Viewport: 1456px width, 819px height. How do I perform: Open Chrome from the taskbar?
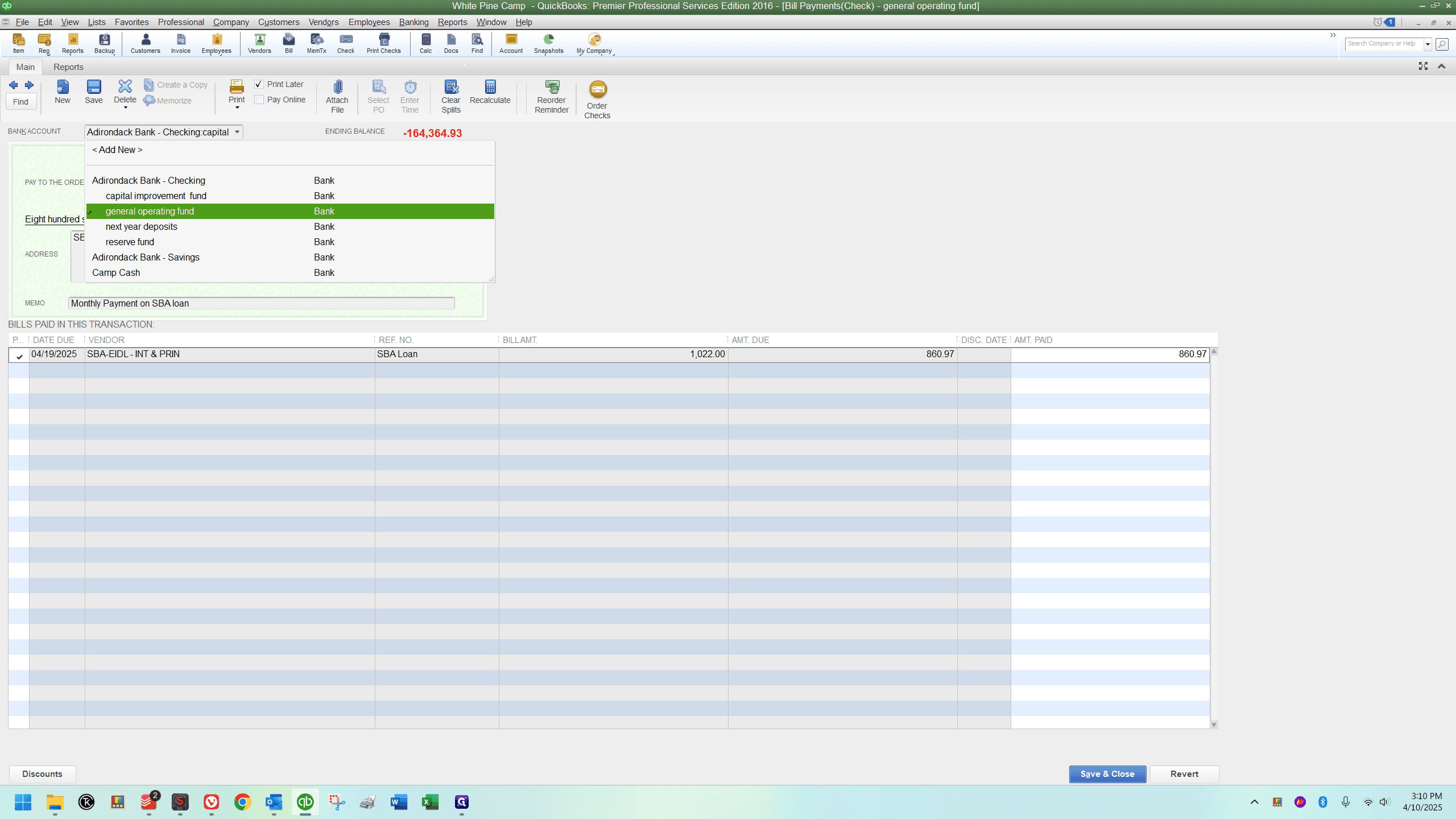click(x=243, y=802)
